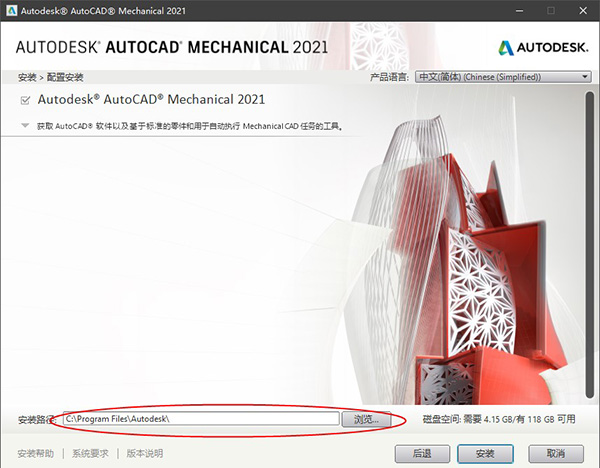Select the 安装 breadcrumb step

[27, 77]
